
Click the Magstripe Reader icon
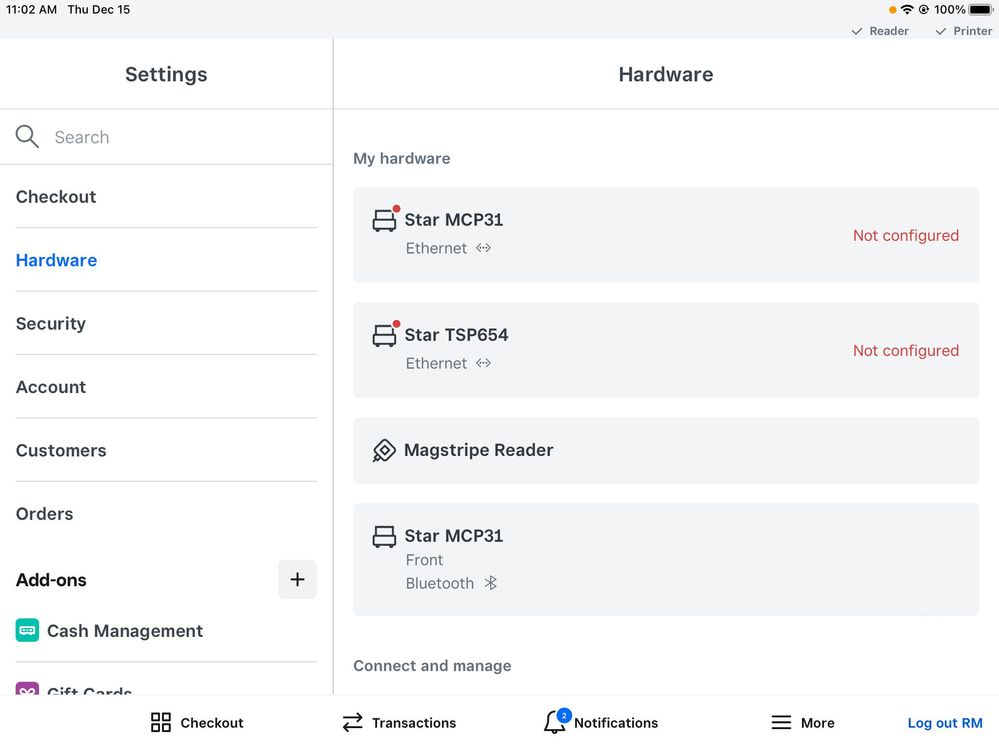[x=384, y=450]
